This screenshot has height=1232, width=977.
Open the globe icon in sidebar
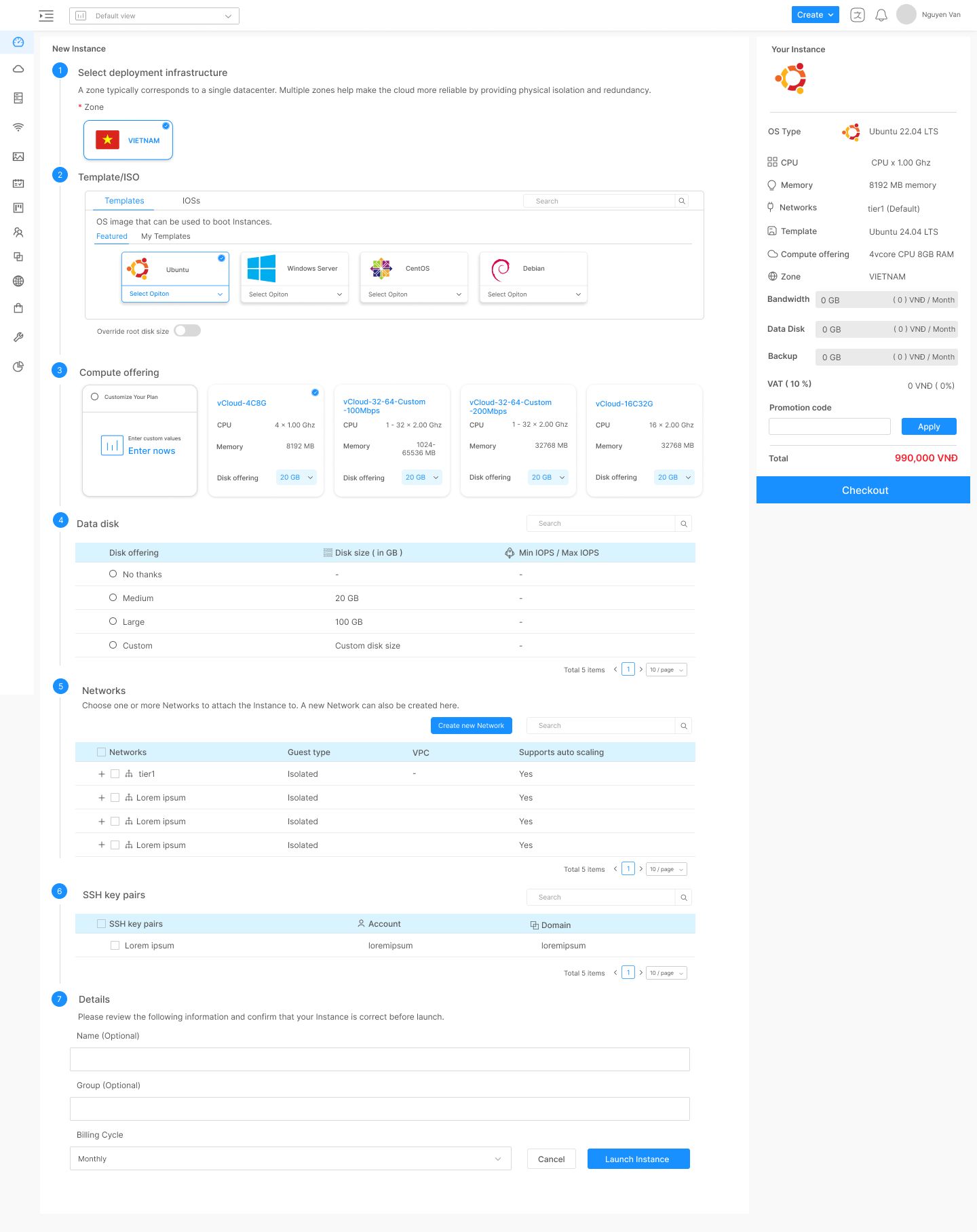click(18, 281)
